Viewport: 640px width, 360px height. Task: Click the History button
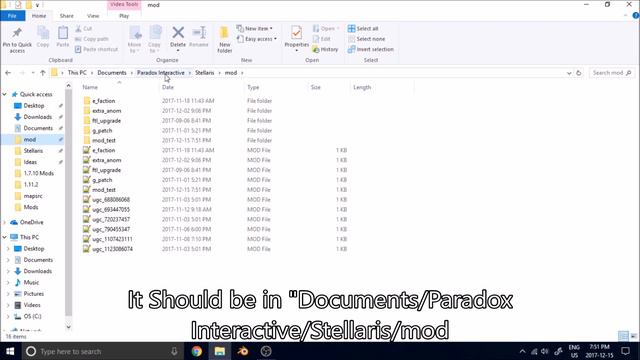click(x=325, y=49)
